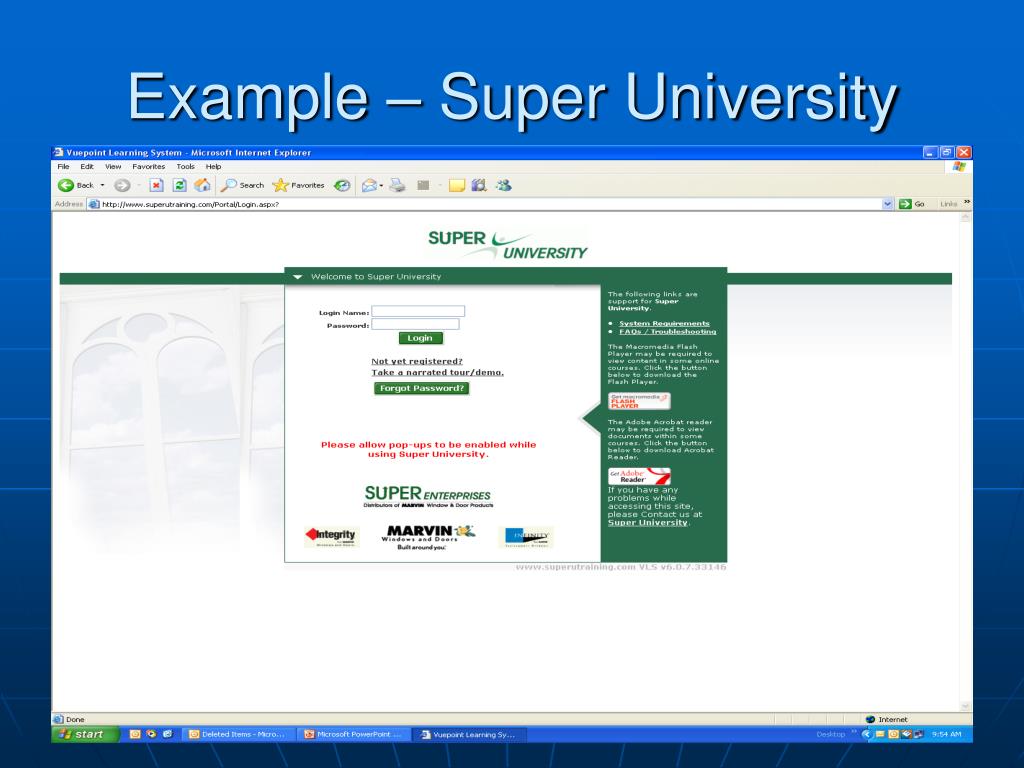Open the FAQs / Troubleshooting link

pos(667,332)
